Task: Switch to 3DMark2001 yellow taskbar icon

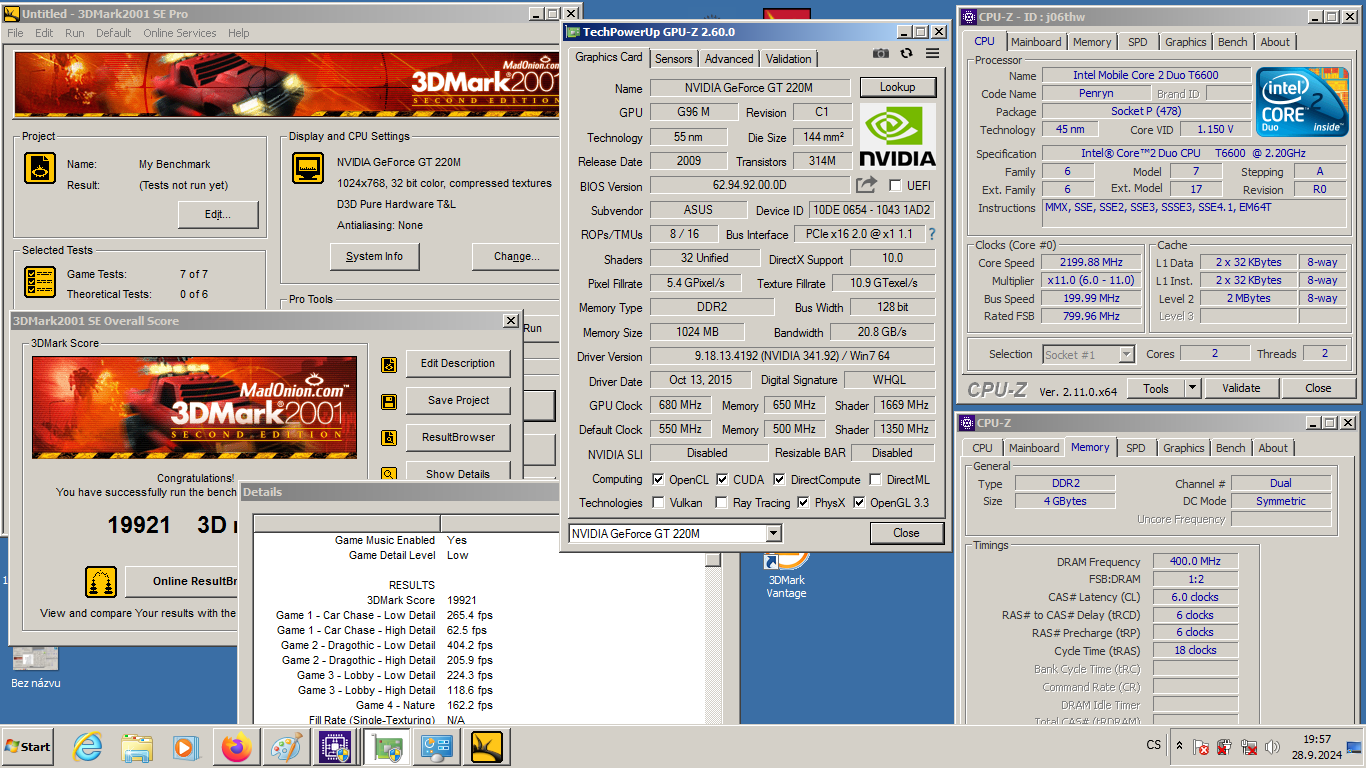Action: point(487,747)
